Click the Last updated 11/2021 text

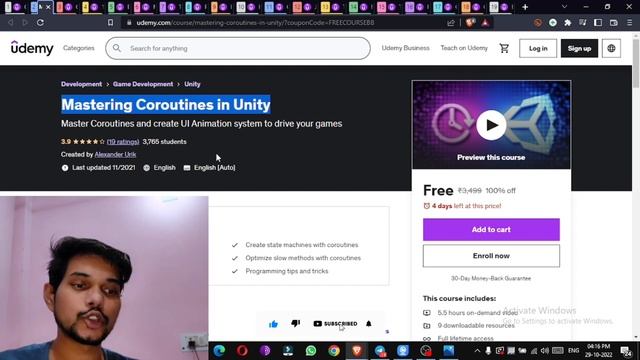tap(104, 168)
